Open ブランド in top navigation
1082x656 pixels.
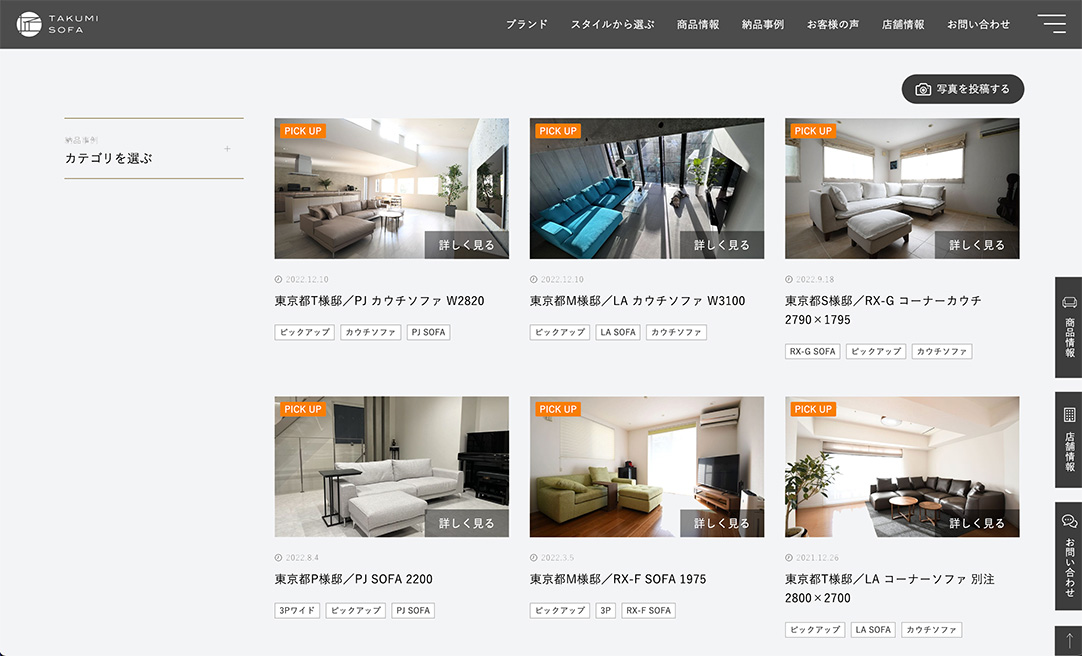click(x=527, y=24)
